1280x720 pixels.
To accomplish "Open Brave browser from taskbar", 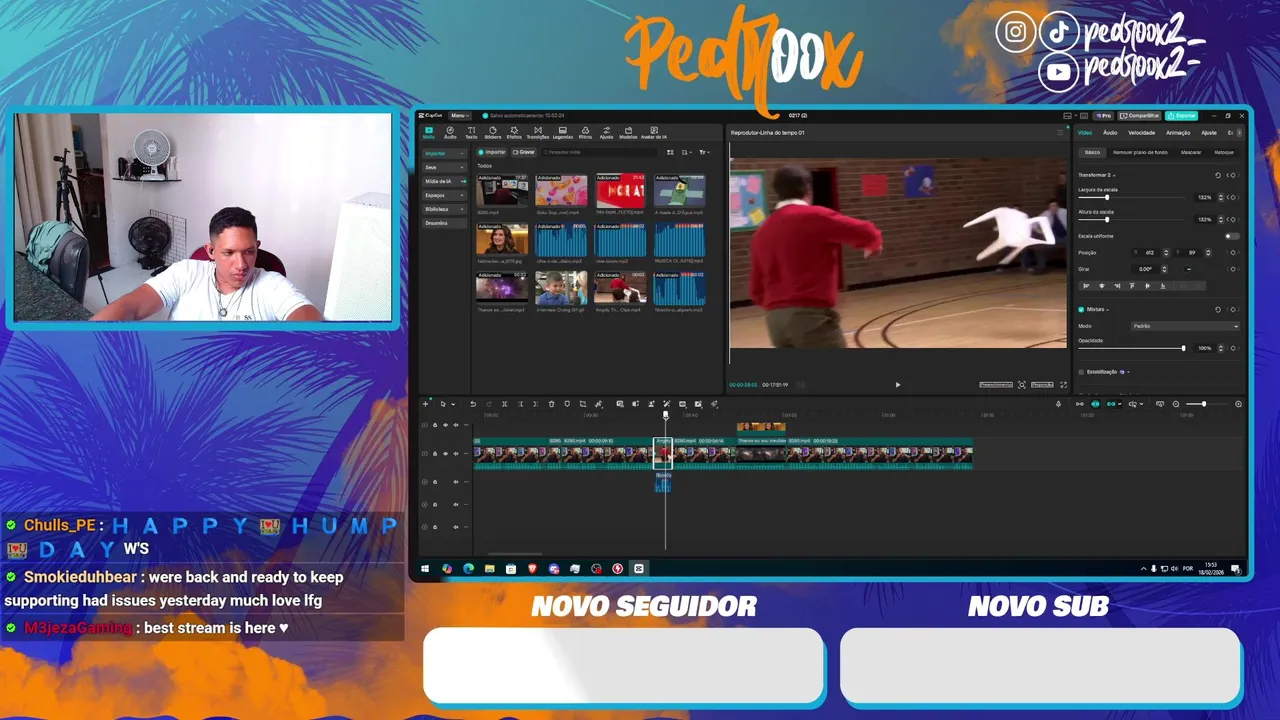I will pos(532,568).
